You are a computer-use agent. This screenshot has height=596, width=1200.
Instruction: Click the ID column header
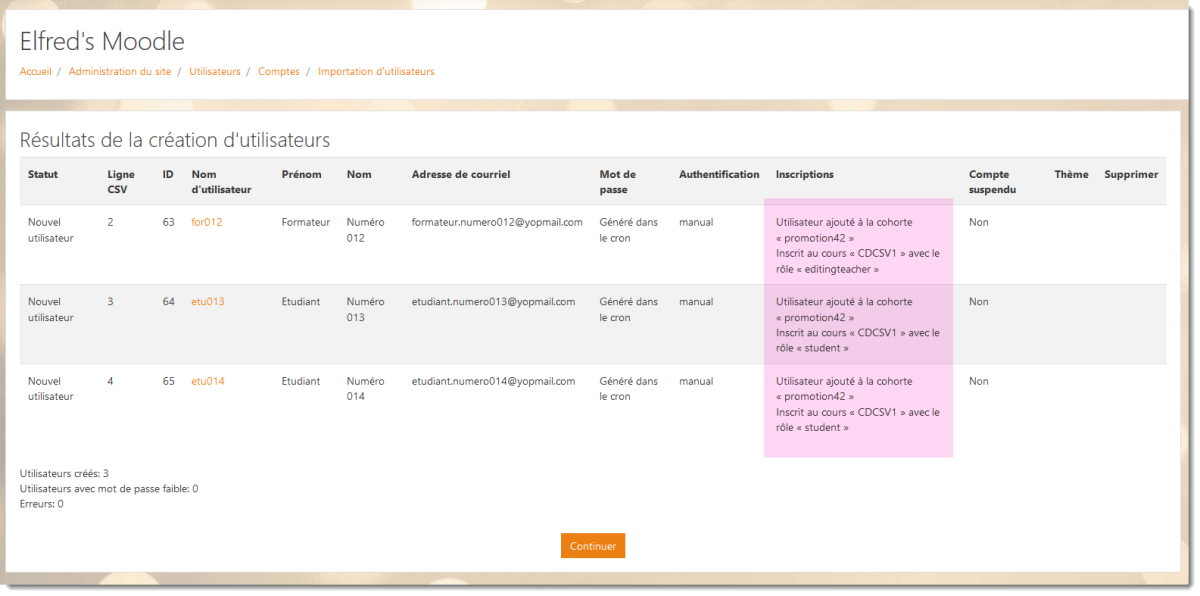point(168,174)
